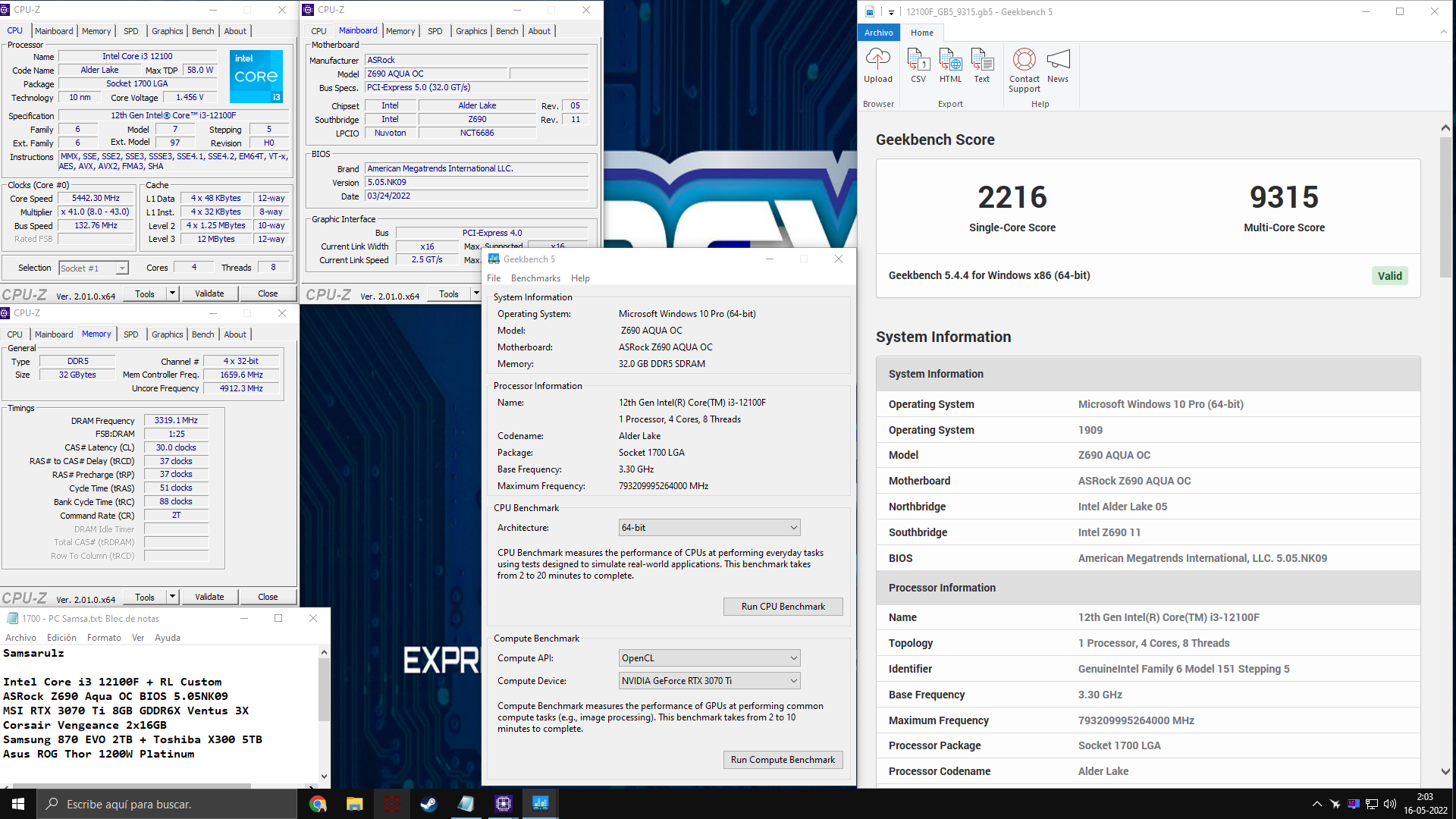The image size is (1456, 819).
Task: Open the volume tray icon
Action: click(1389, 804)
